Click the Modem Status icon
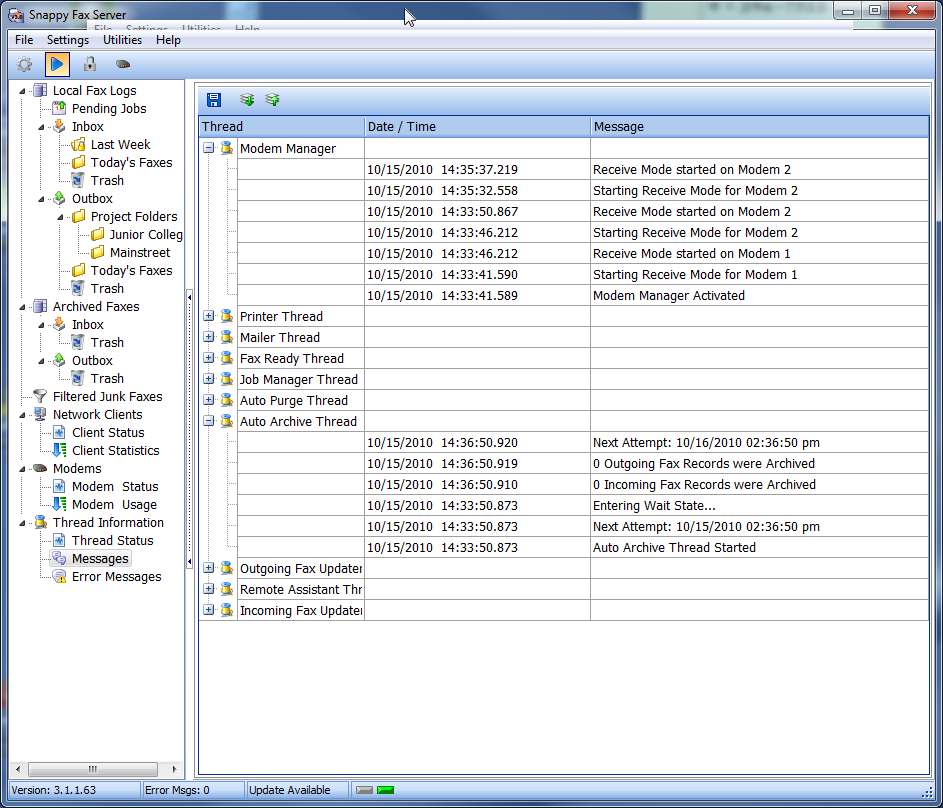Screen dimensions: 943x808 pyautogui.click(x=59, y=486)
